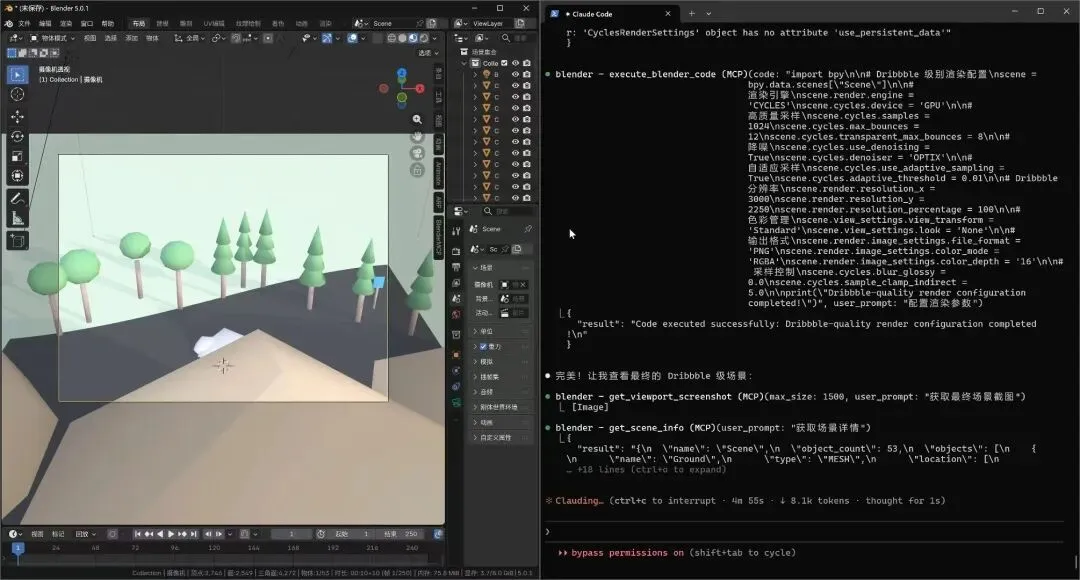The width and height of the screenshot is (1080, 580).
Task: Toggle camera view icon in viewport
Action: [417, 153]
